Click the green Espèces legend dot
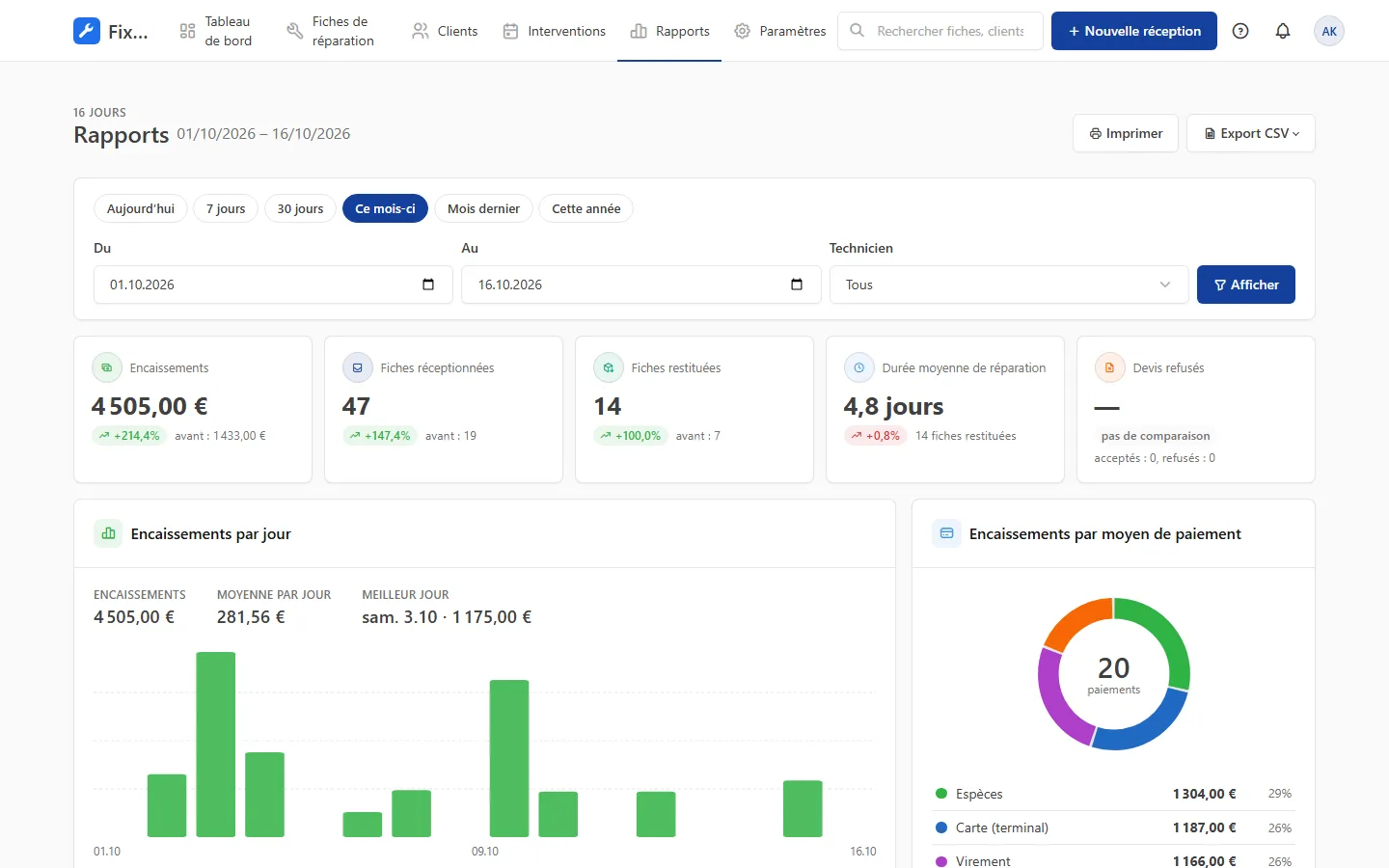 941,794
